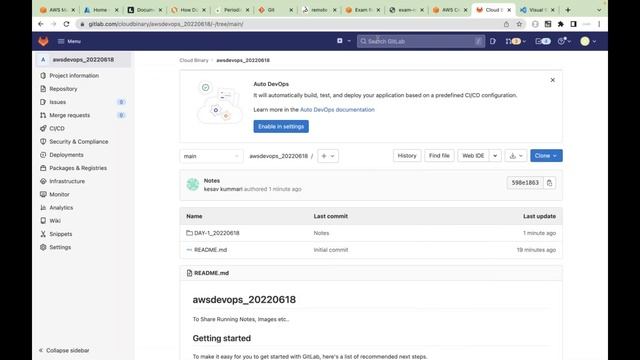Click the Monitor sidebar icon

[43, 194]
